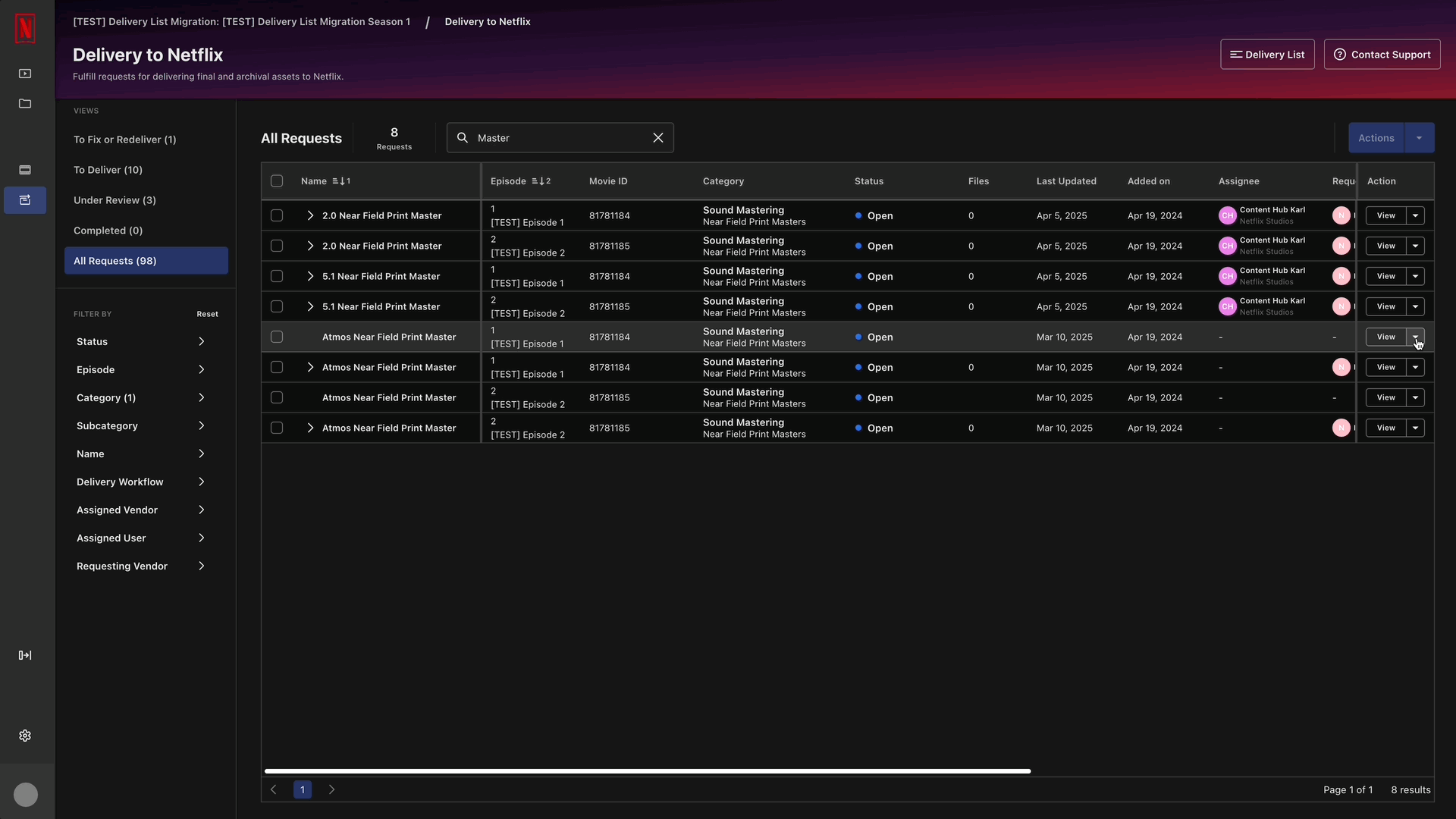Toggle the select-all header checkbox

[x=277, y=181]
